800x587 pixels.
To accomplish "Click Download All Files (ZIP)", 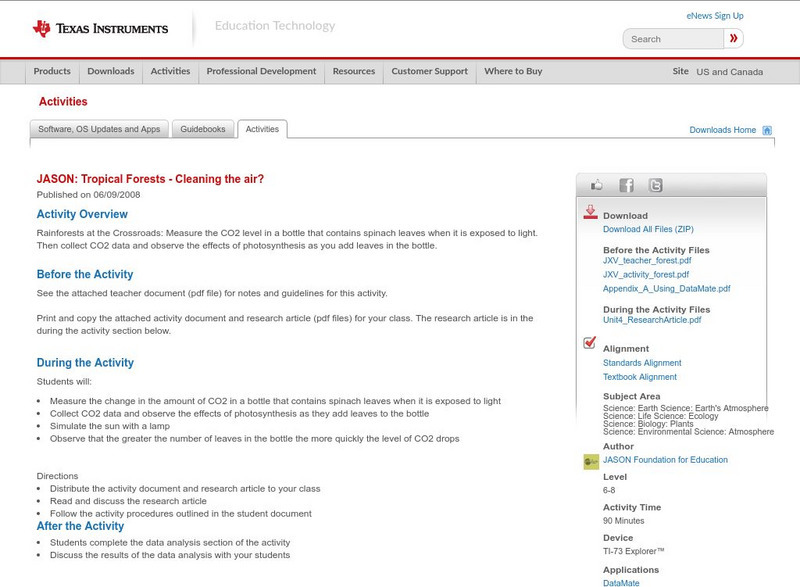I will [x=648, y=229].
